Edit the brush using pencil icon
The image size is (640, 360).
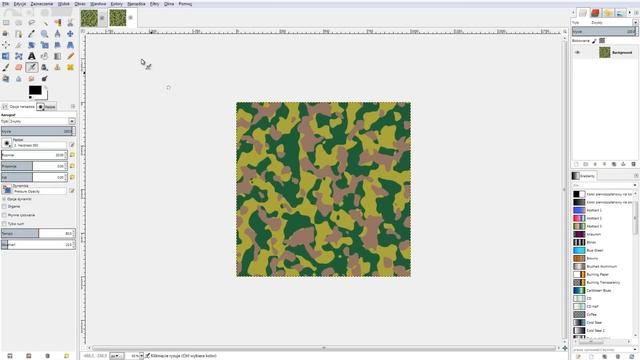(72, 145)
